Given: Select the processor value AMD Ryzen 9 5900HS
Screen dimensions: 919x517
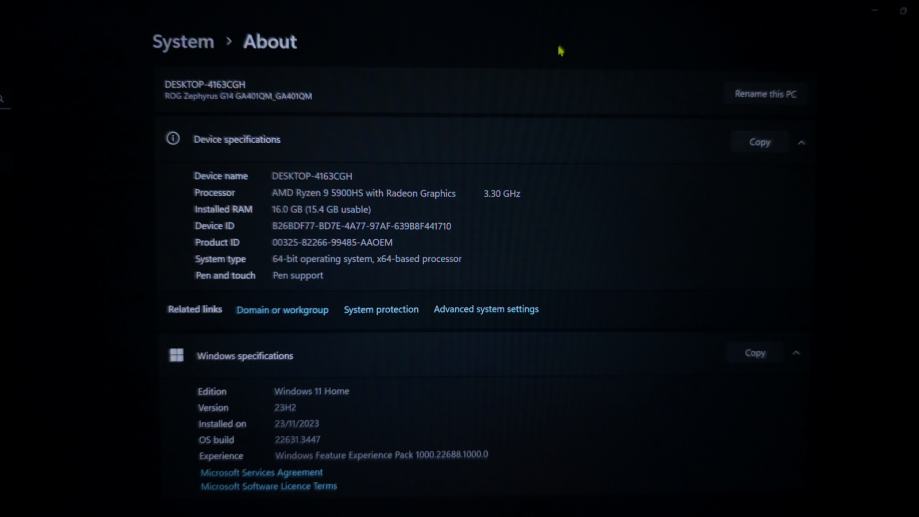Looking at the screenshot, I should [363, 193].
